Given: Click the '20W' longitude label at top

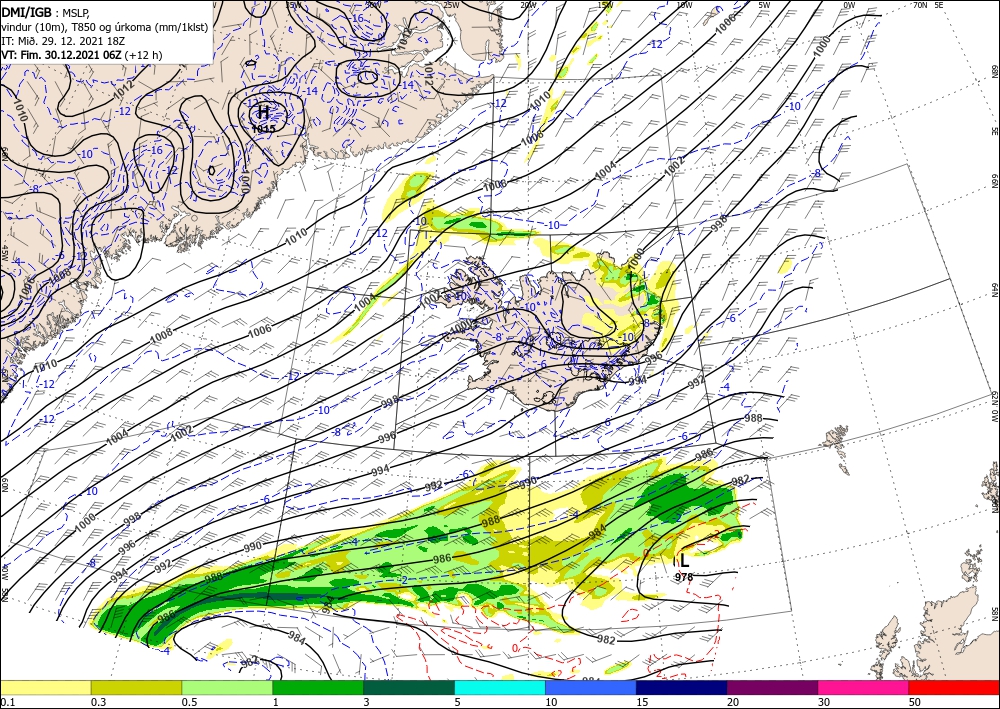Looking at the screenshot, I should click(x=527, y=5).
